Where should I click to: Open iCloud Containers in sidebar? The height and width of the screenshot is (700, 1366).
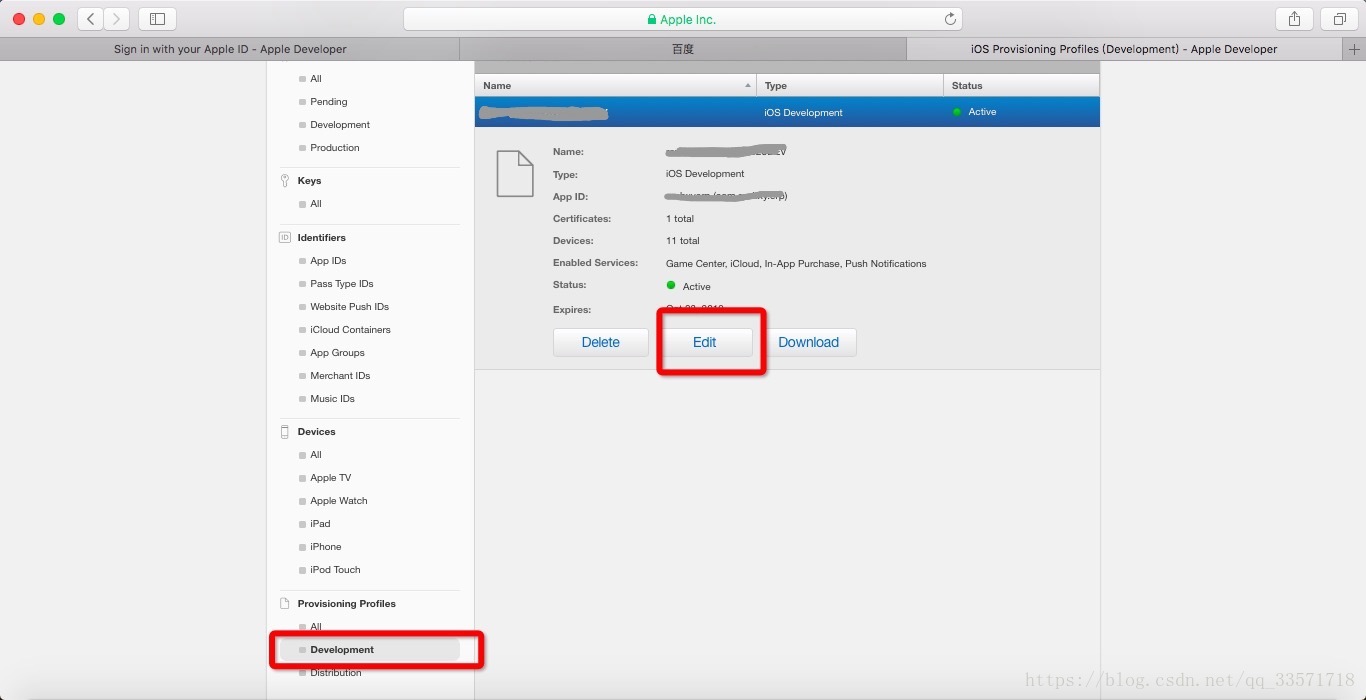pos(351,330)
